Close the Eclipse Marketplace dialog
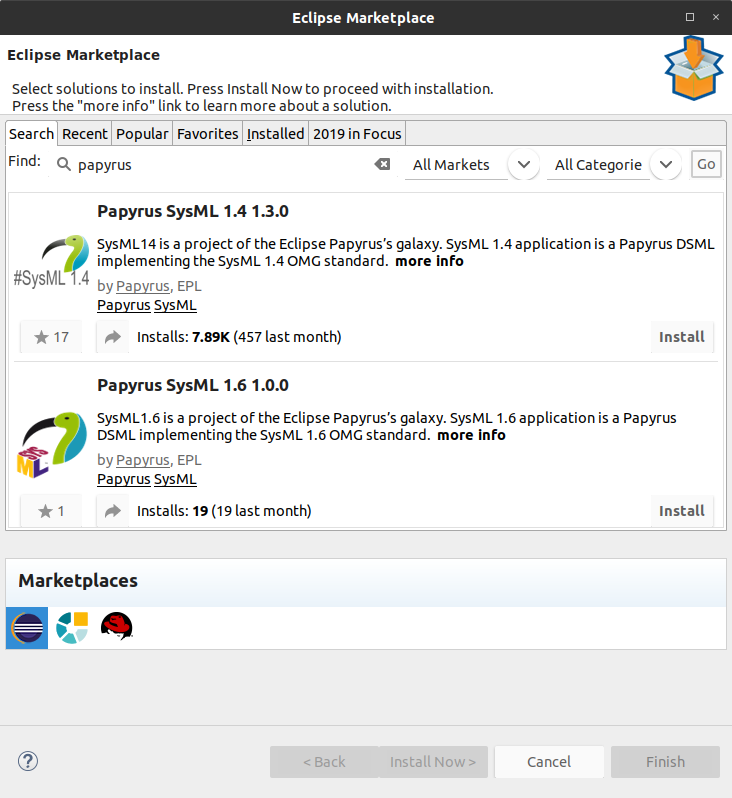 tap(716, 17)
